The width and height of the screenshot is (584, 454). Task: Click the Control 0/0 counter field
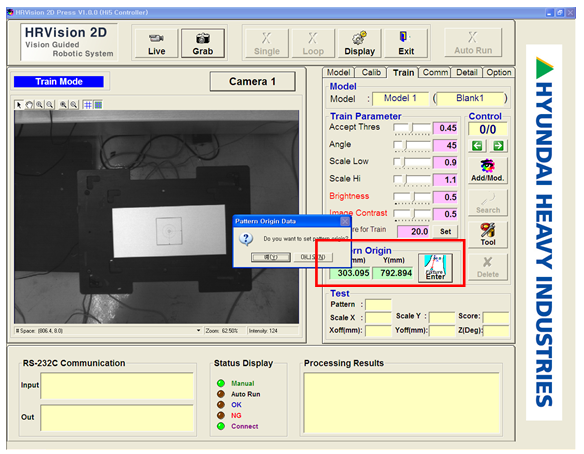pyautogui.click(x=488, y=130)
